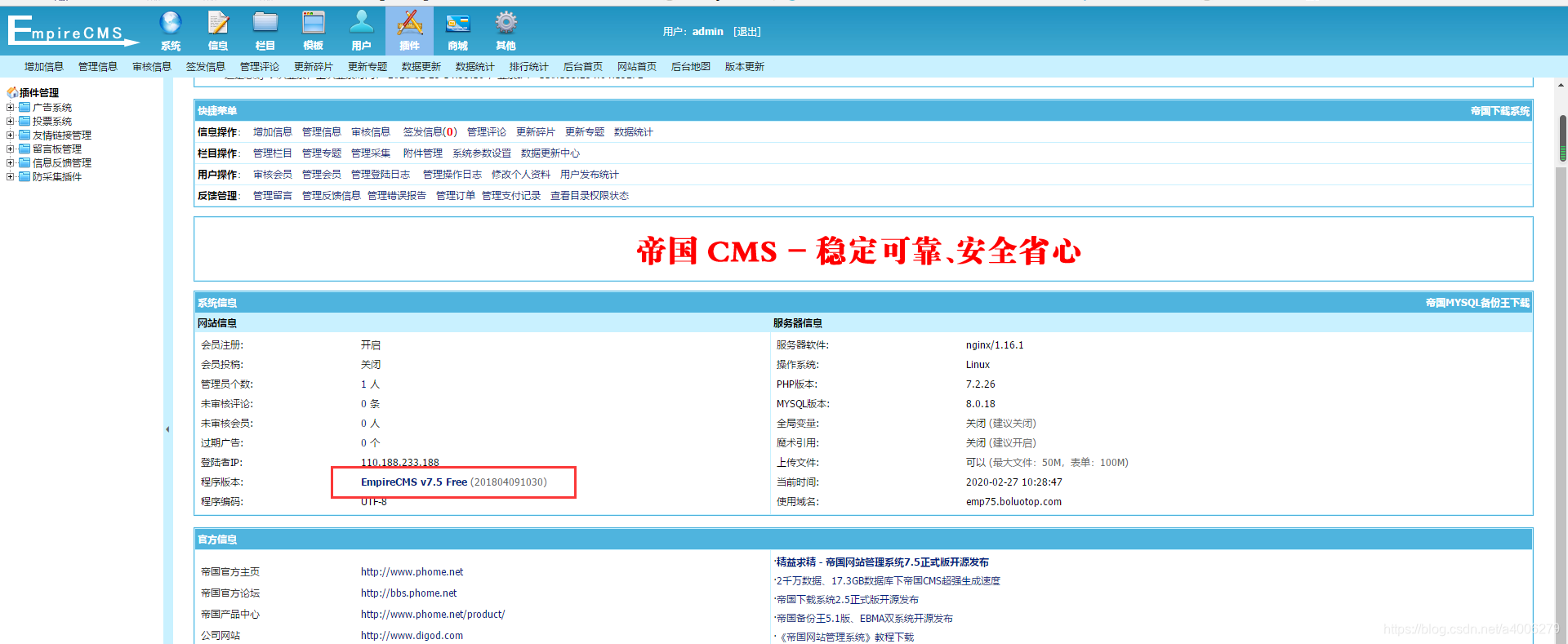Click 附件管理 in quick menu
This screenshot has width=1568, height=644.
(423, 153)
